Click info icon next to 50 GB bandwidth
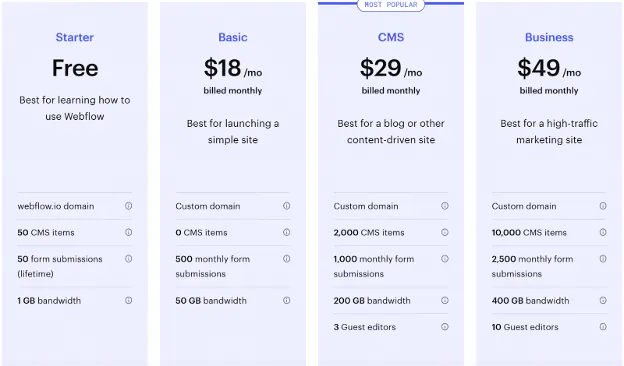 pos(287,300)
